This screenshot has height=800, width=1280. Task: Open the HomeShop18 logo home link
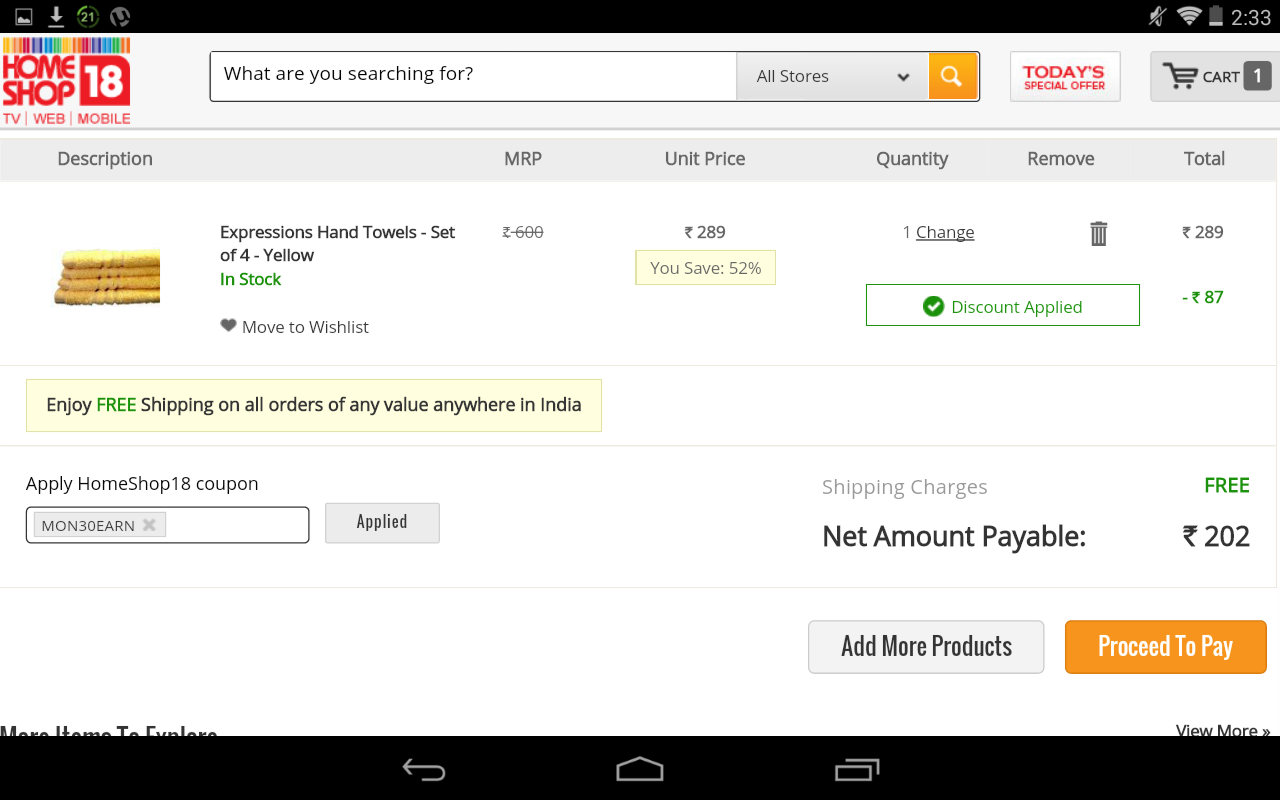tap(66, 81)
